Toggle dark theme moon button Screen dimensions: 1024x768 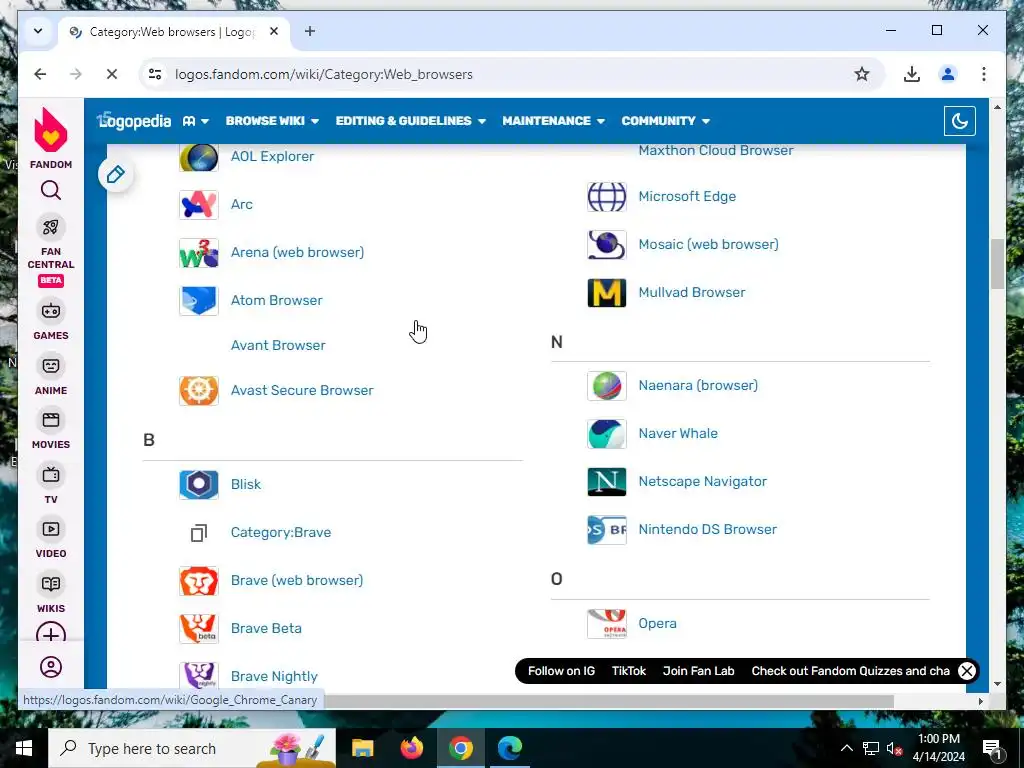tap(959, 121)
